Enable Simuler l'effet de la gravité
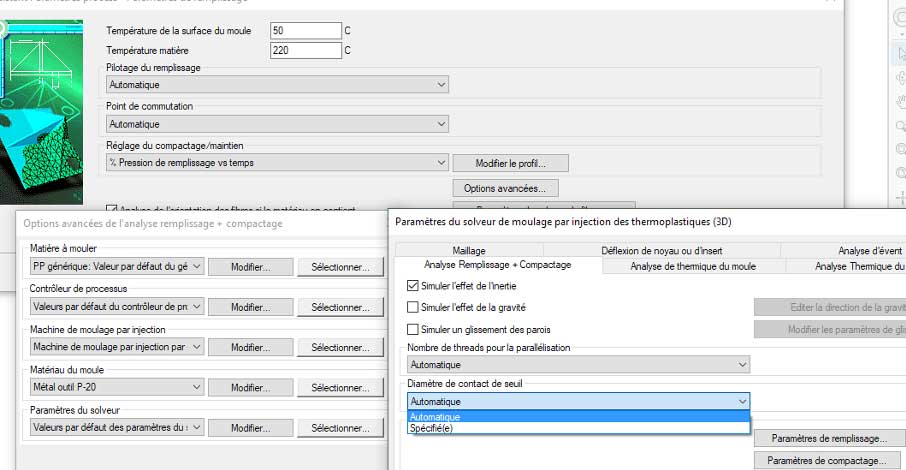Screen dimensions: 906x470 pos(414,307)
